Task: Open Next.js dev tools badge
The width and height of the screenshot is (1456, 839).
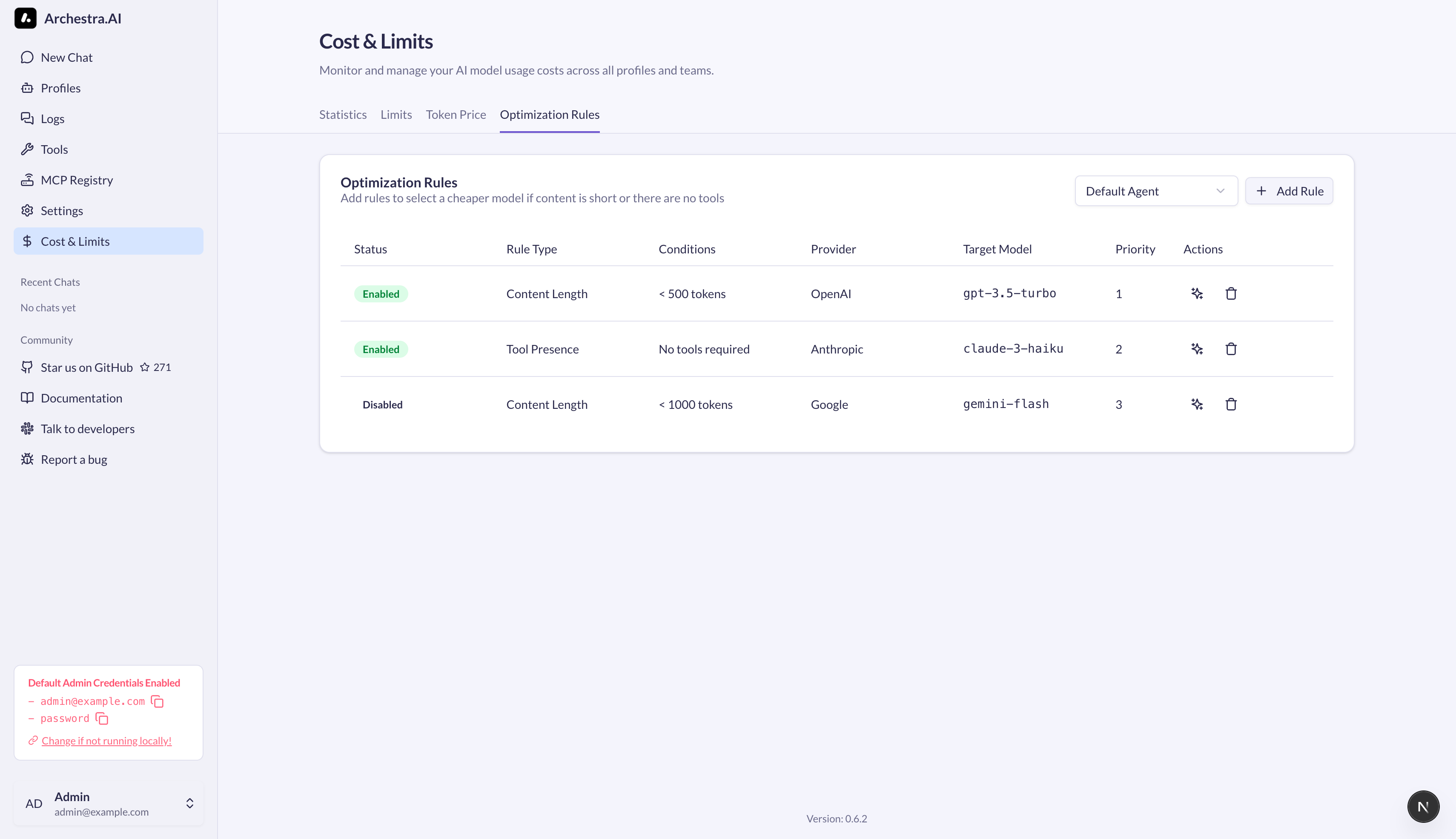Action: (x=1423, y=807)
